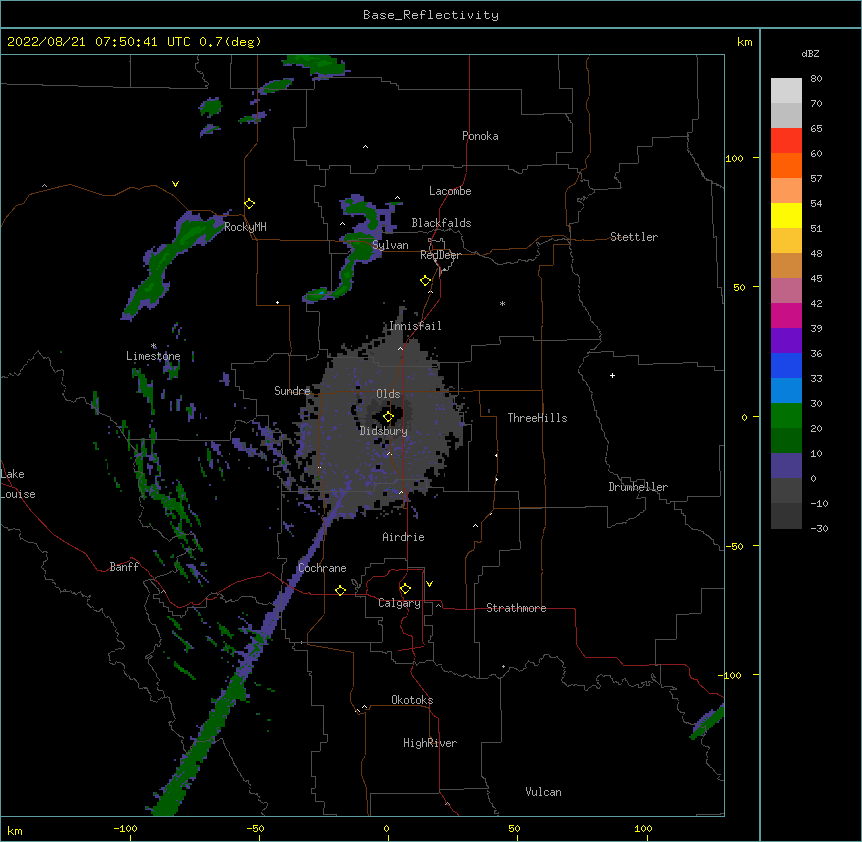The image size is (862, 842).
Task: Select the Airdrie label
Action: click(x=404, y=537)
